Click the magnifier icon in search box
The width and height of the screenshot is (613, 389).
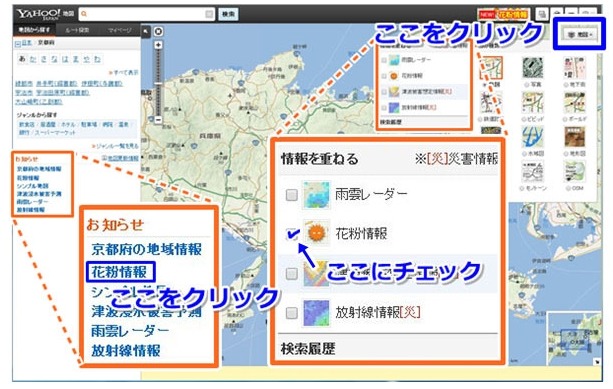84,14
